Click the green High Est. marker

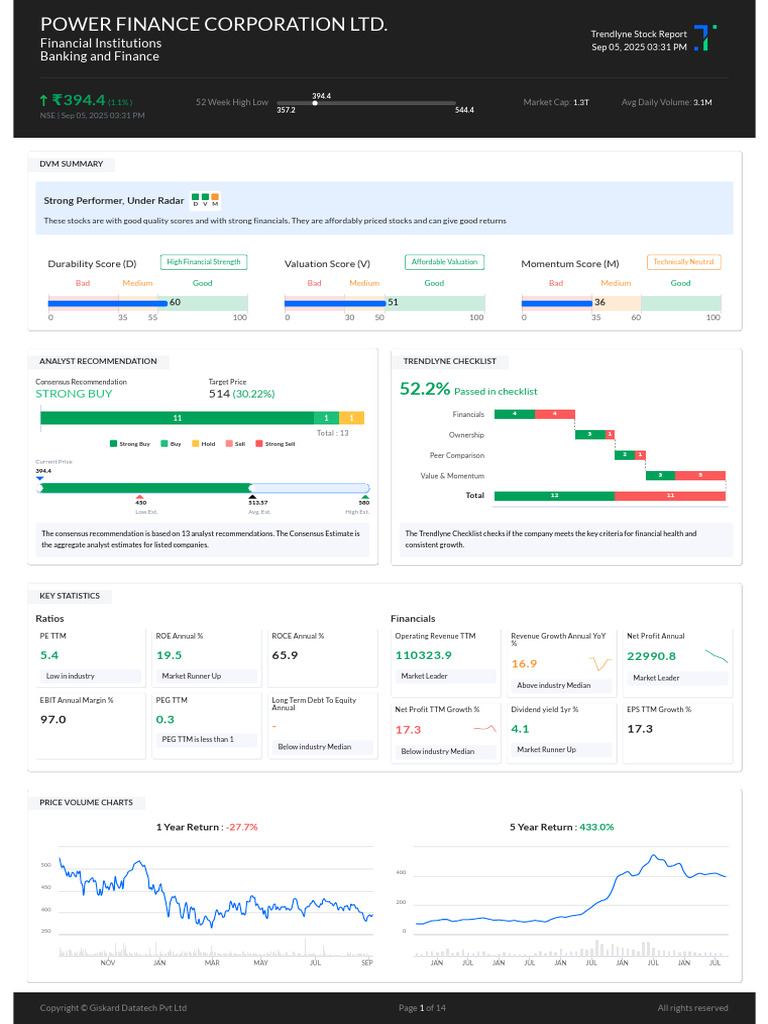click(364, 497)
